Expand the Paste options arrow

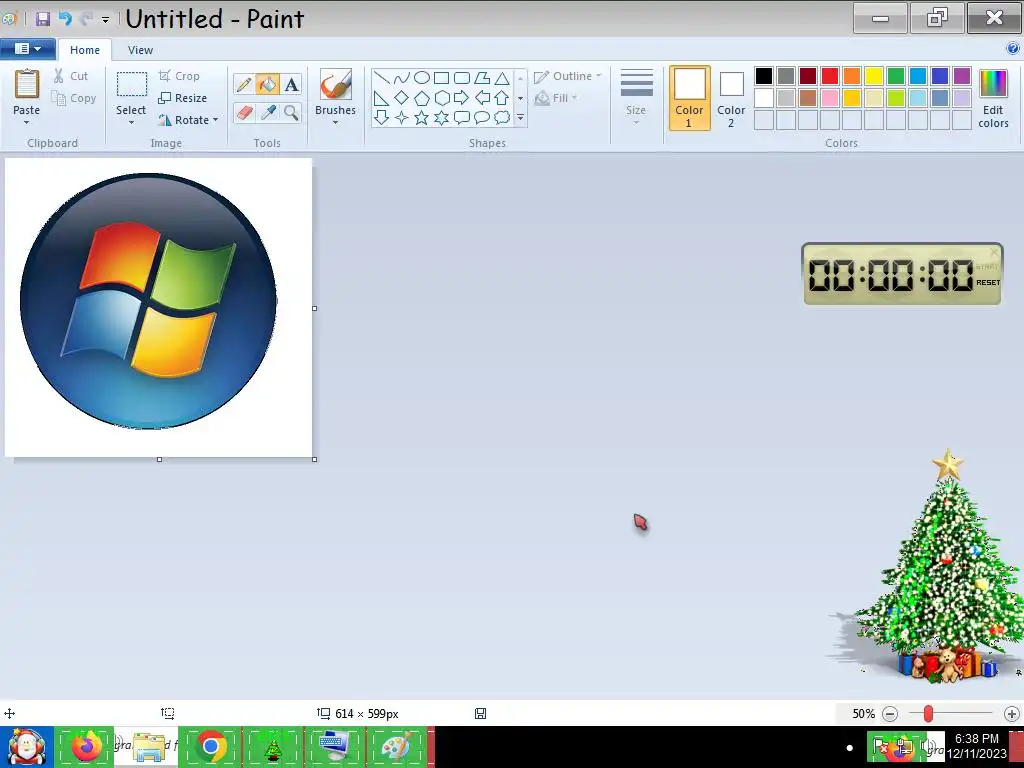(x=27, y=122)
